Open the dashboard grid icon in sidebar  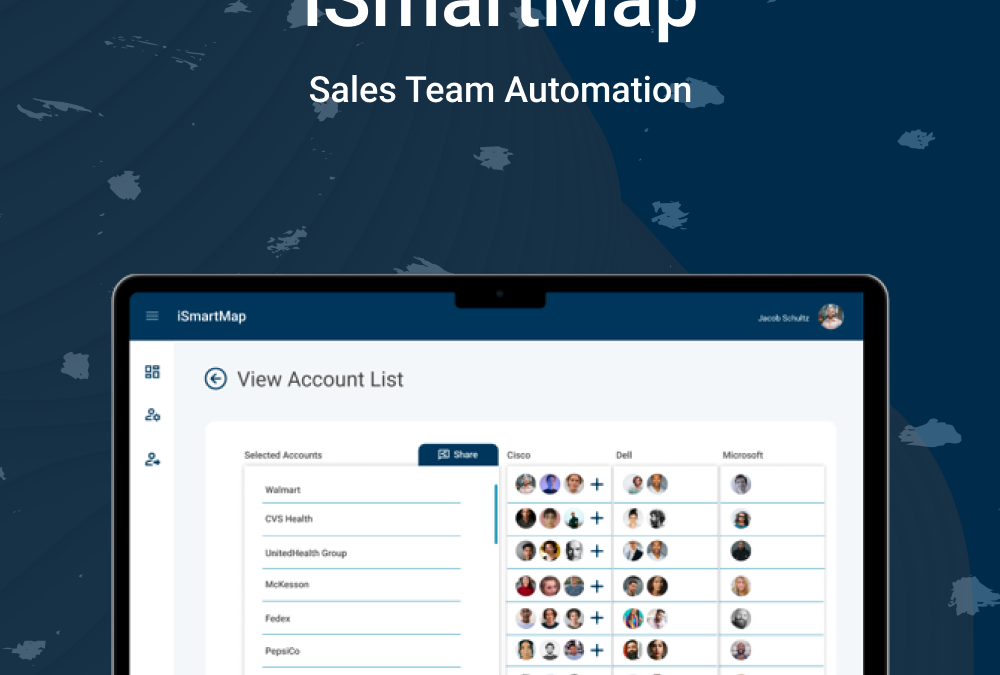[152, 372]
